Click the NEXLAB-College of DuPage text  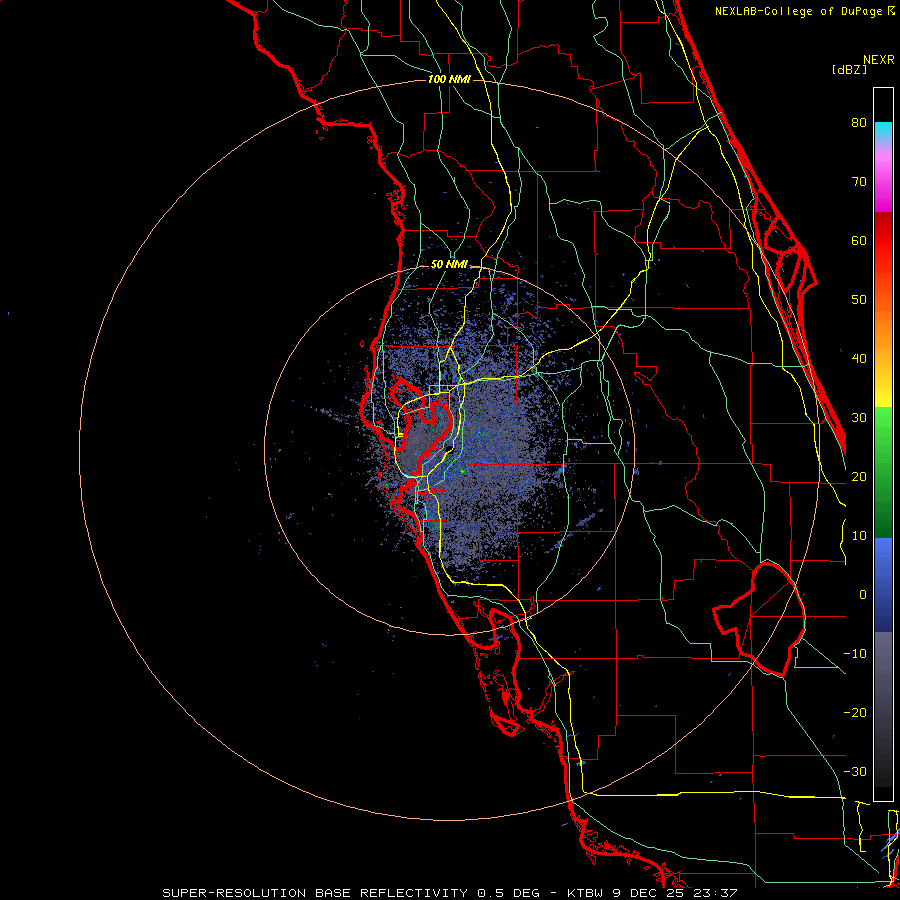(x=799, y=11)
